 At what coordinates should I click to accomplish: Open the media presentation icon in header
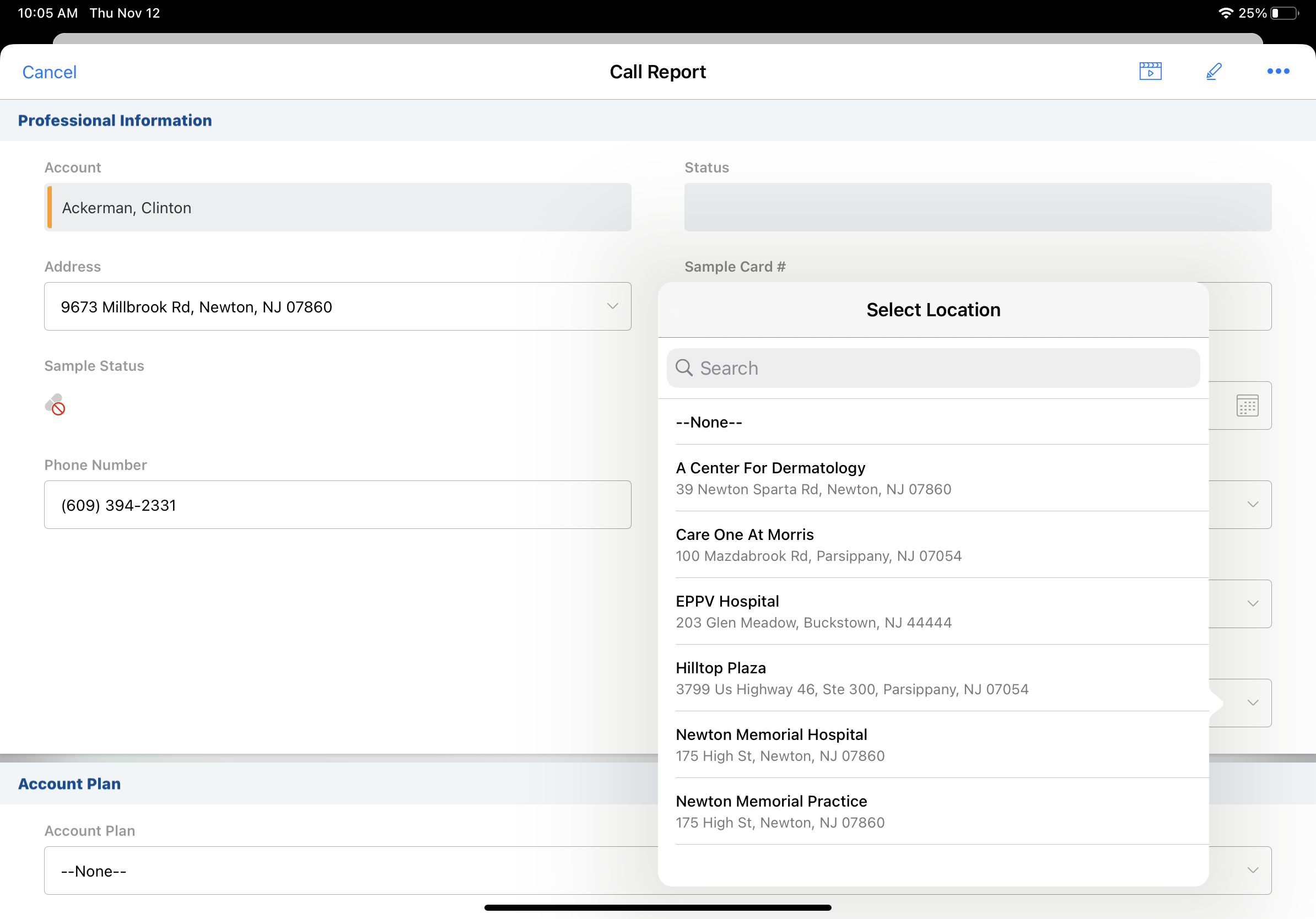click(1150, 72)
